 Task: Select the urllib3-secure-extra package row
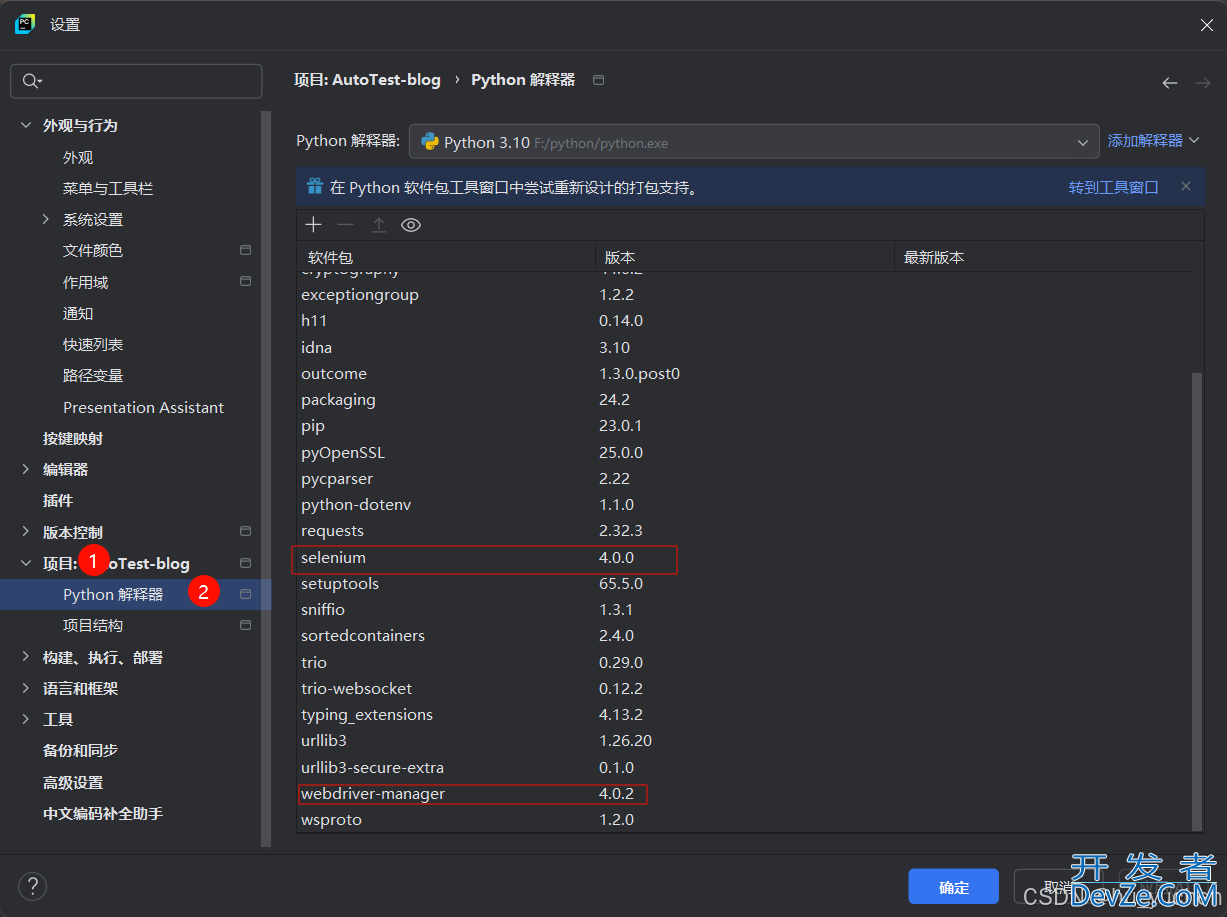744,767
